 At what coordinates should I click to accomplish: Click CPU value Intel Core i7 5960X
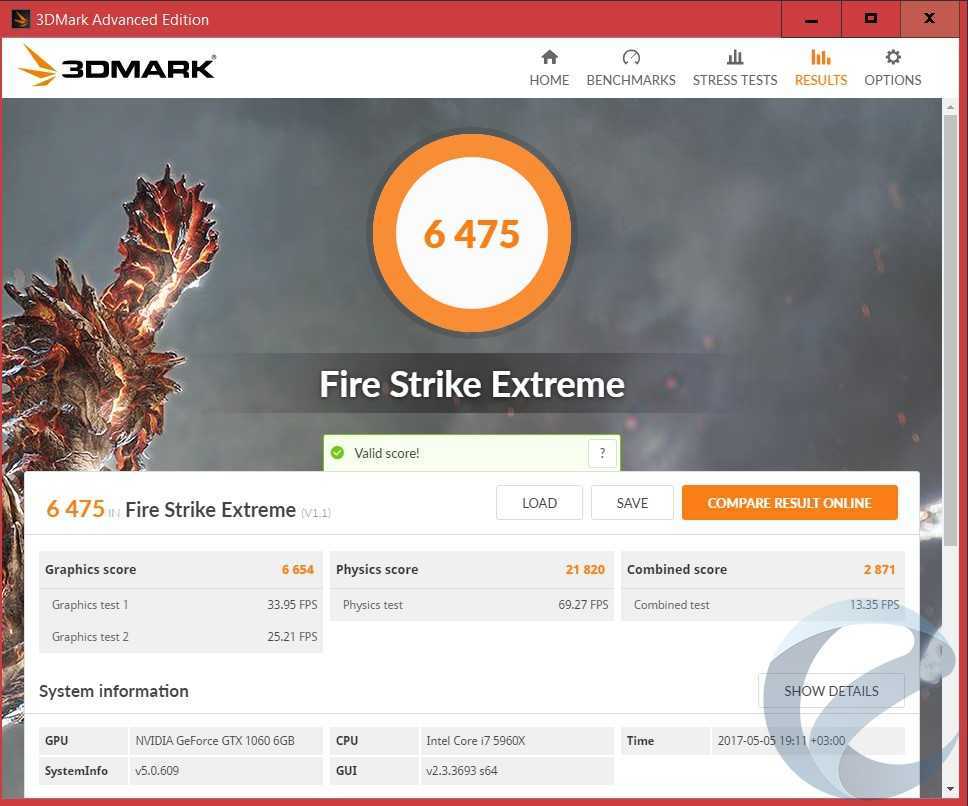(475, 741)
